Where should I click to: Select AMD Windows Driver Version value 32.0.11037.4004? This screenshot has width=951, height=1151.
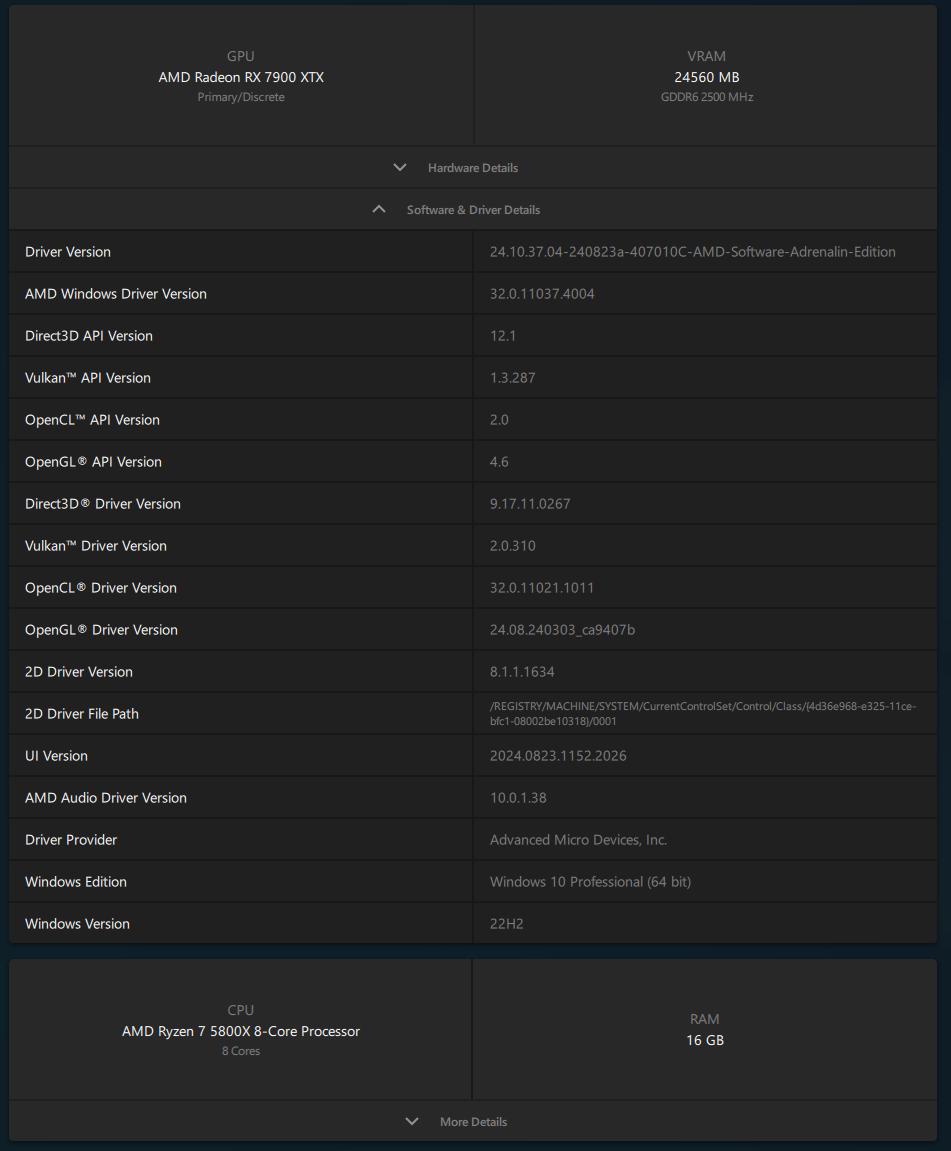click(x=542, y=294)
